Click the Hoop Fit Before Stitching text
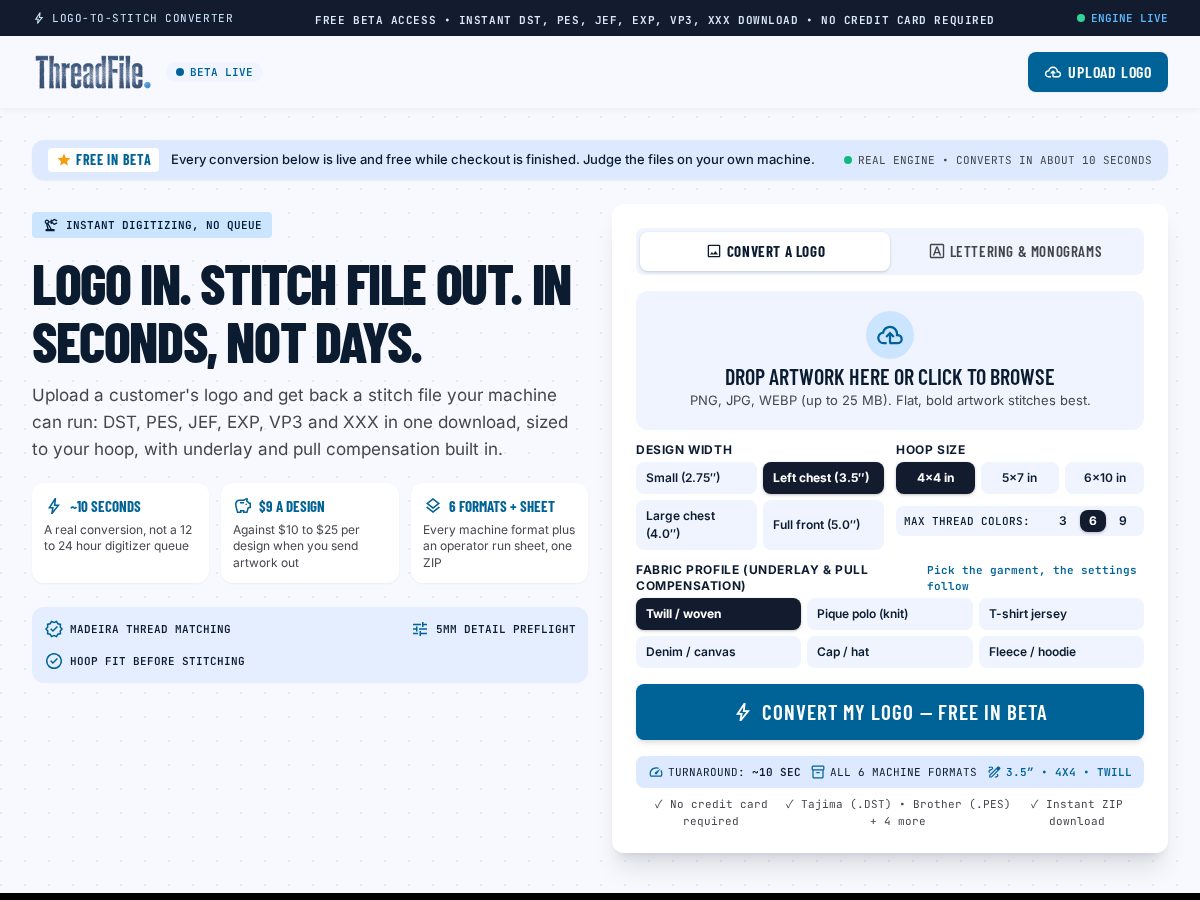1200x900 pixels. click(x=157, y=661)
